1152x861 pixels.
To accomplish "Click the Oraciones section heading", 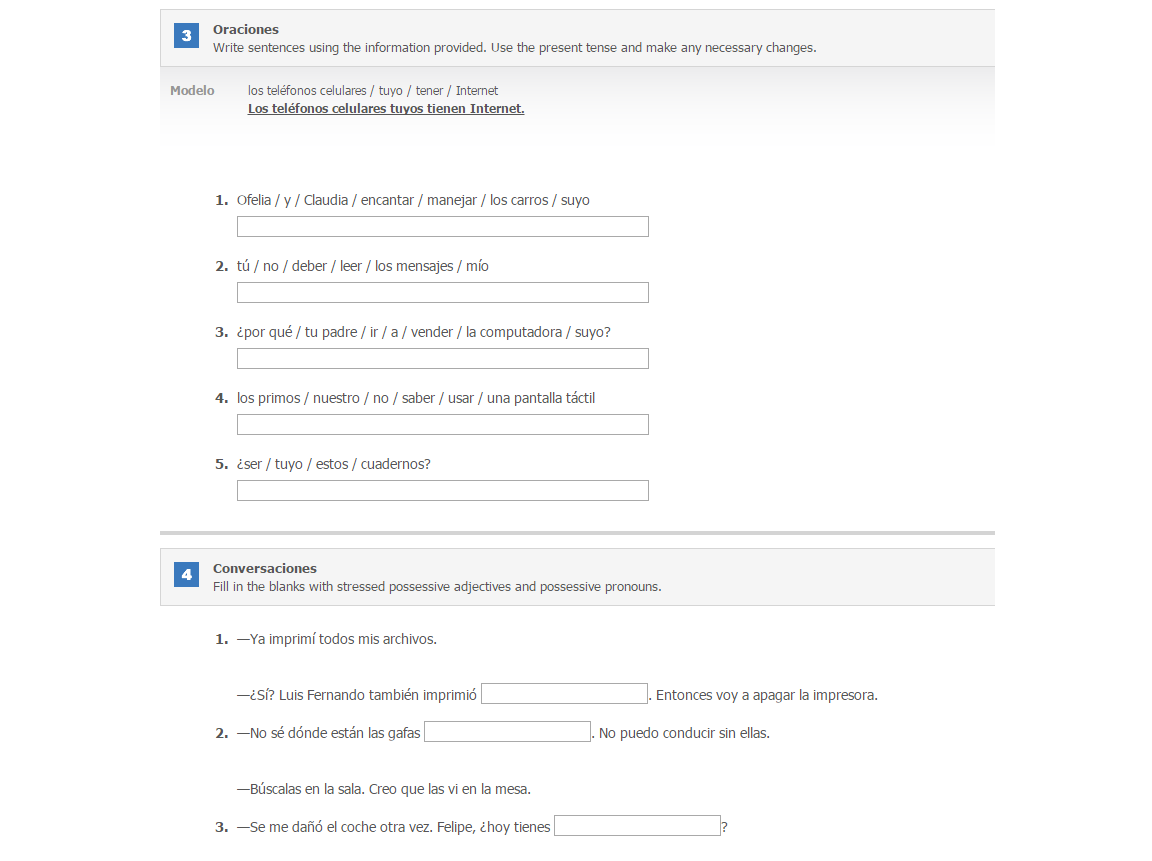I will point(246,29).
